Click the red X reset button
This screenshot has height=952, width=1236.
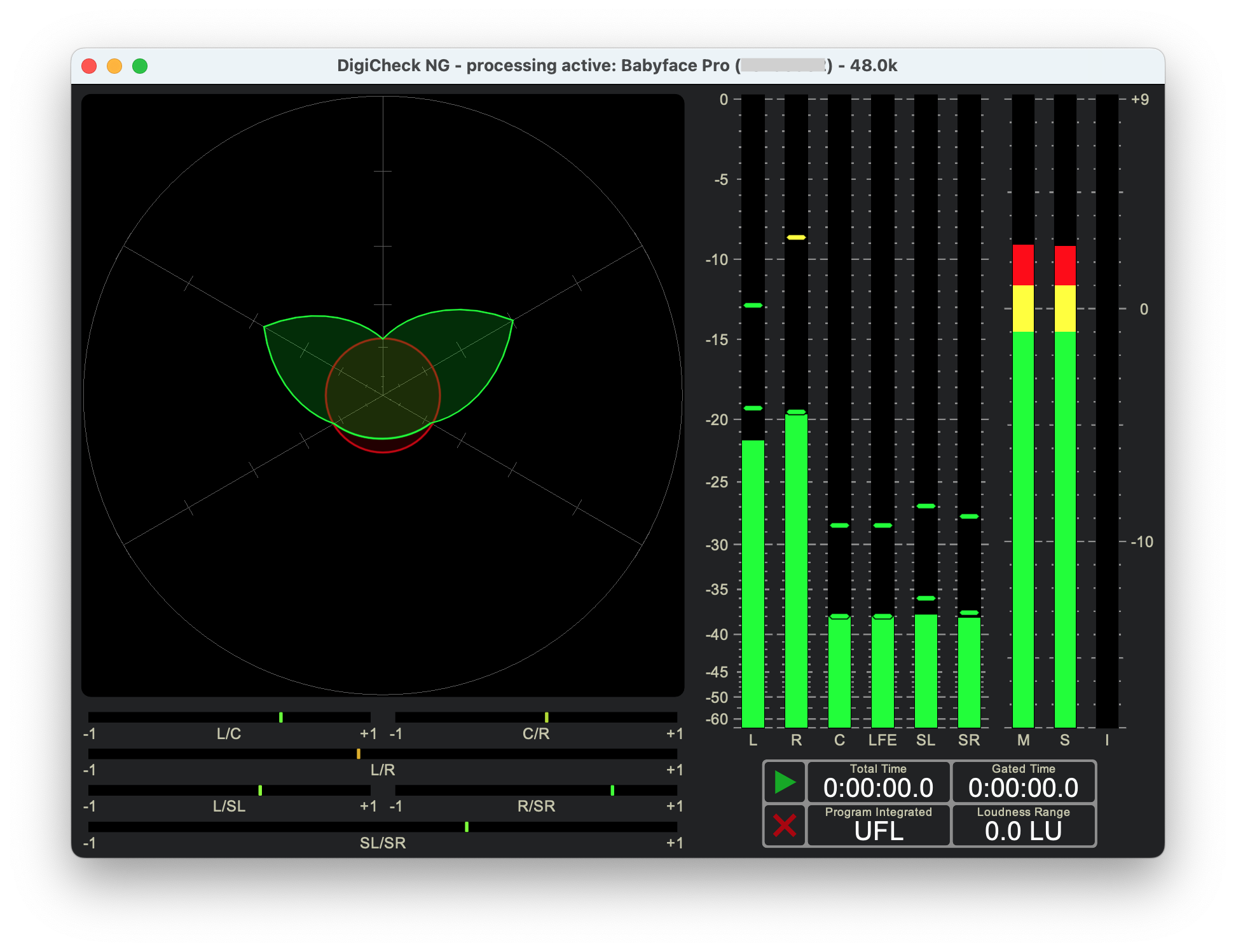point(784,826)
